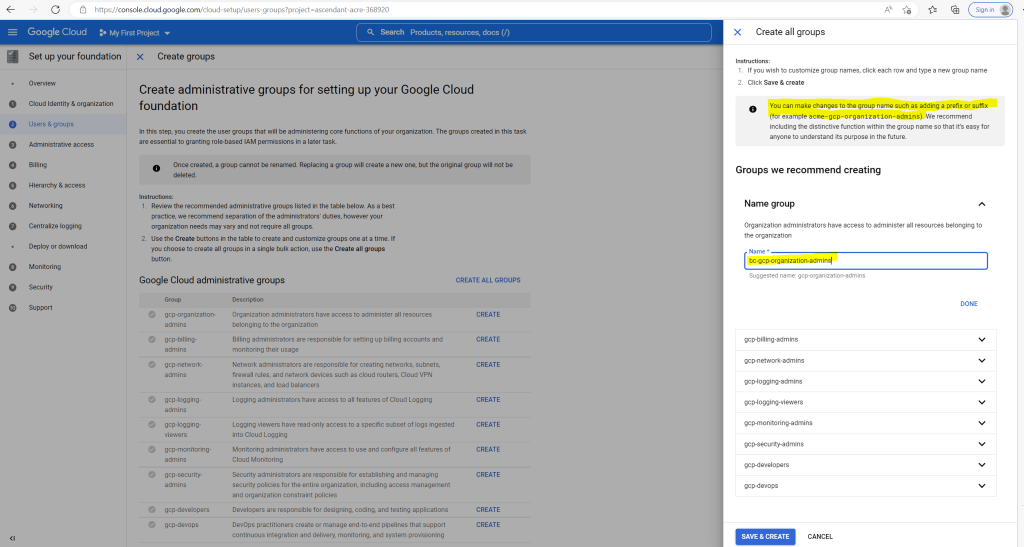Screen dimensions: 1024x547
Task: Click the search magnifier icon in the search bar
Action: (370, 32)
